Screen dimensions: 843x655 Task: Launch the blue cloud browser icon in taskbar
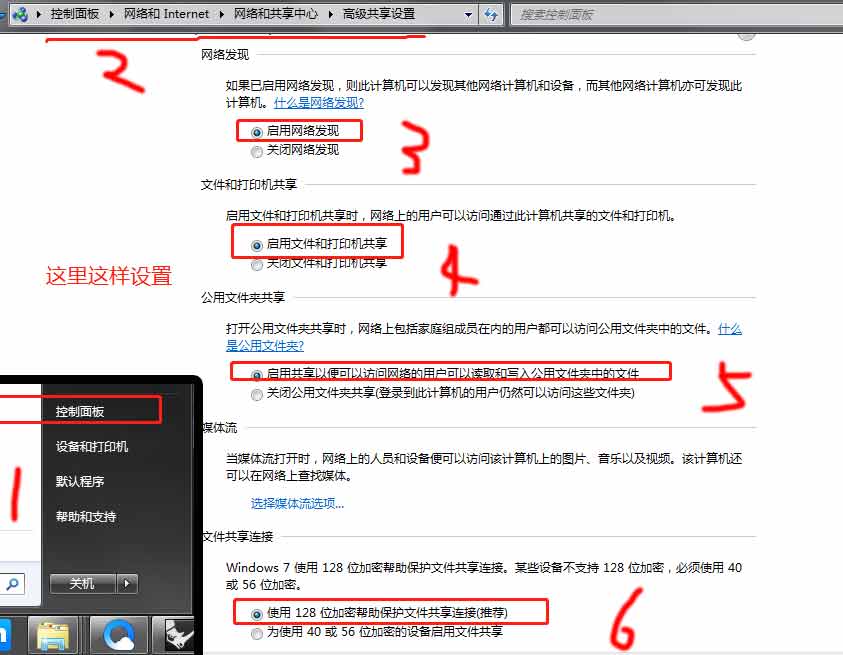pyautogui.click(x=120, y=635)
